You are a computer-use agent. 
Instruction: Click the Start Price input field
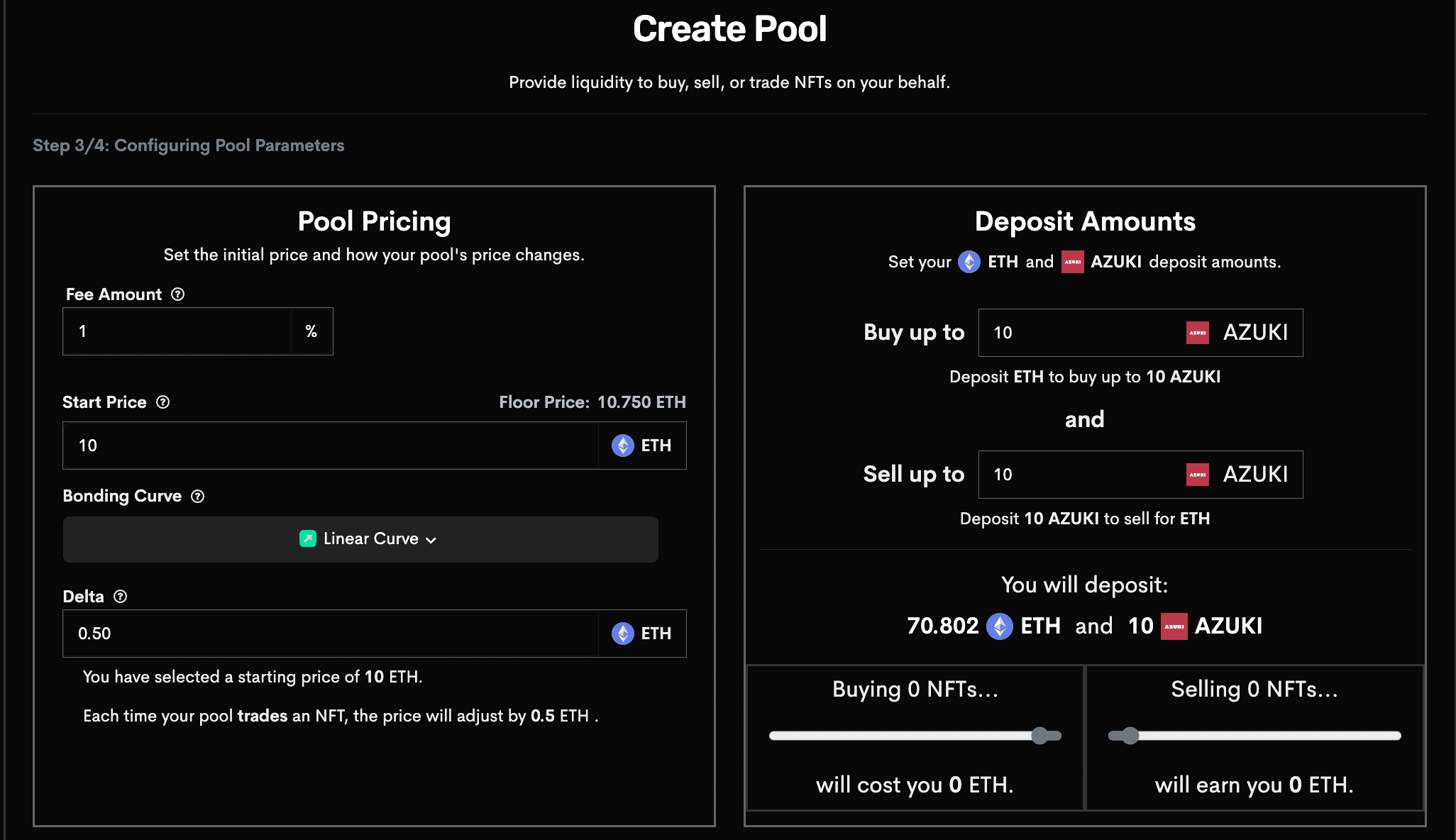tap(331, 446)
